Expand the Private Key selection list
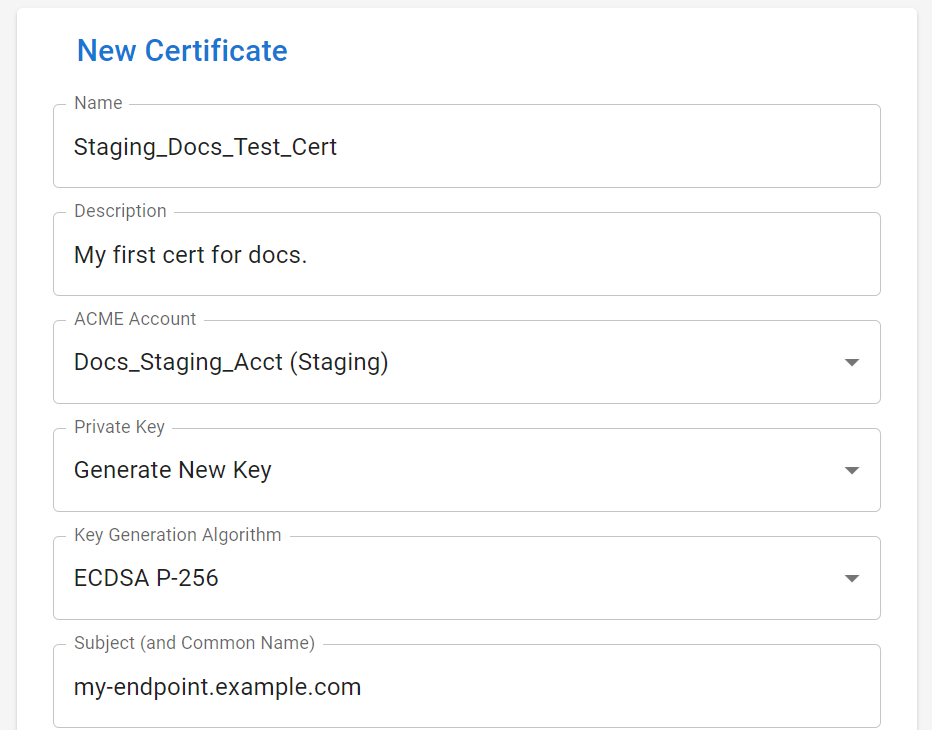The width and height of the screenshot is (932, 730). pyautogui.click(x=467, y=470)
